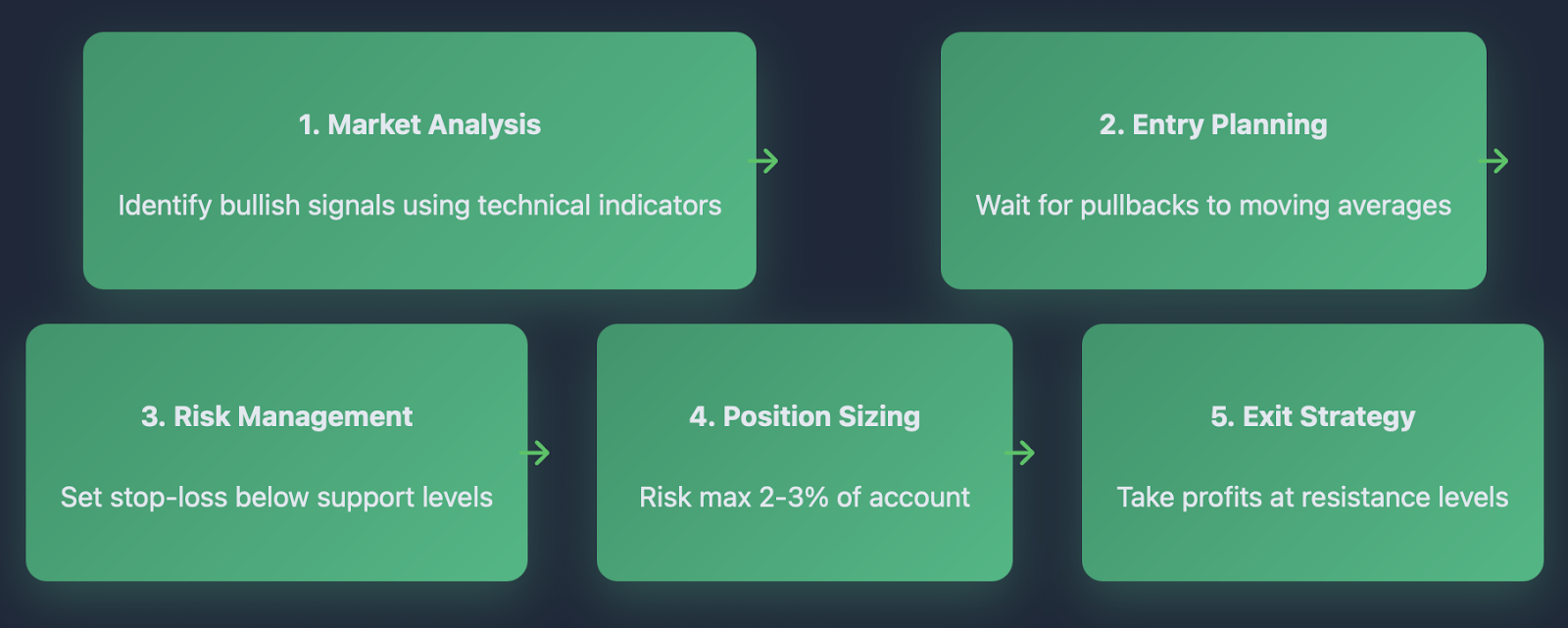
Task: Select the "5. Exit Strategy" heading
Action: click(1312, 416)
